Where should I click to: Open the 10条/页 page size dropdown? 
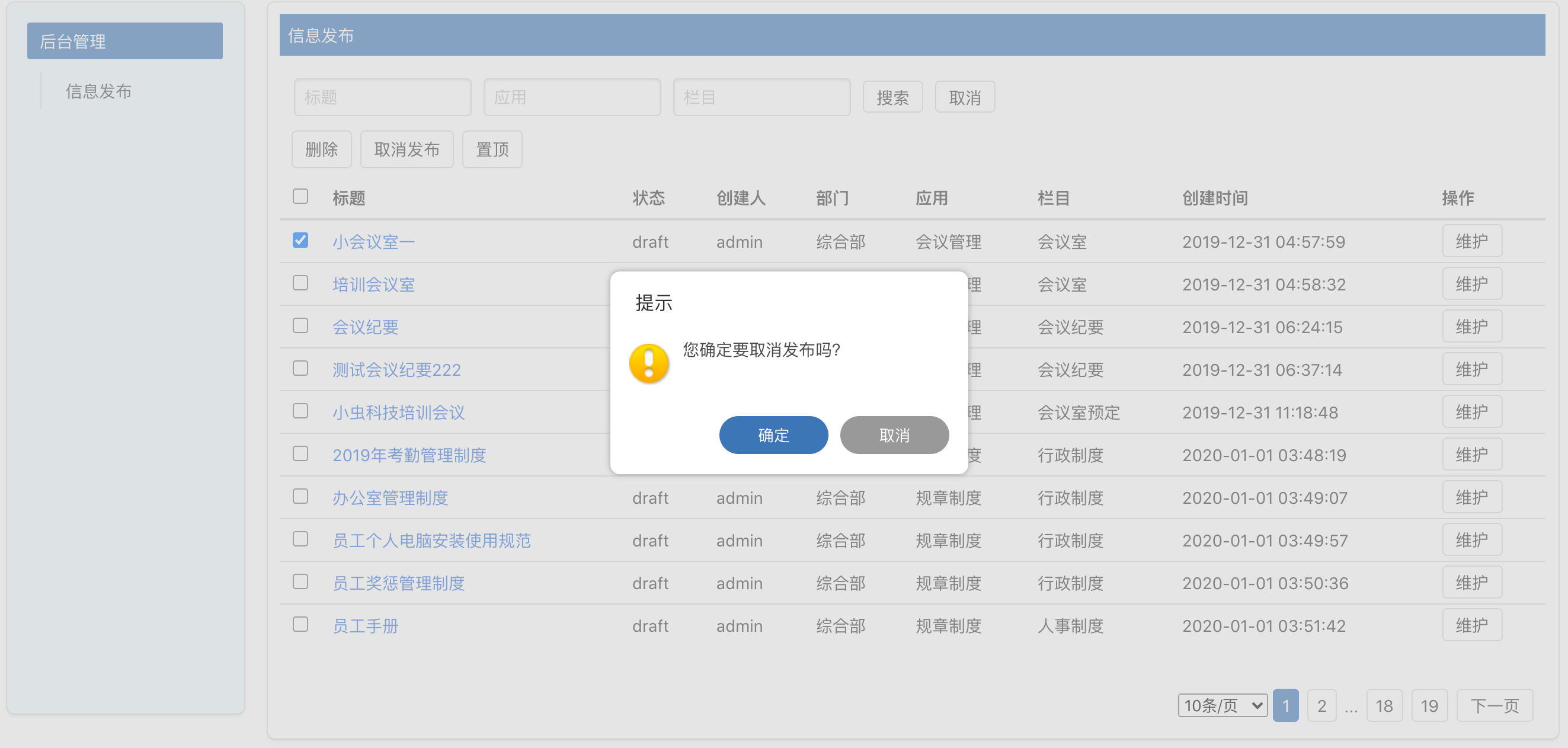[1223, 705]
